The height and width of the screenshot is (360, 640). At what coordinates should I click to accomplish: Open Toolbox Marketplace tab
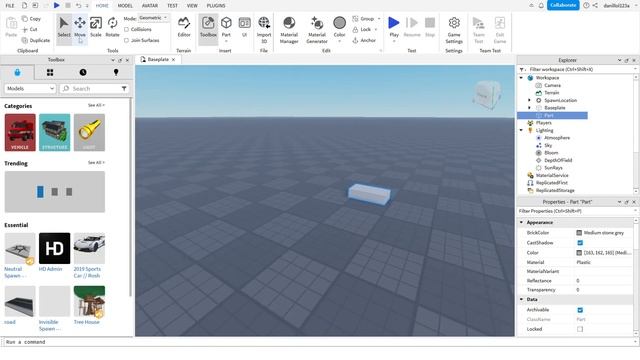17,72
